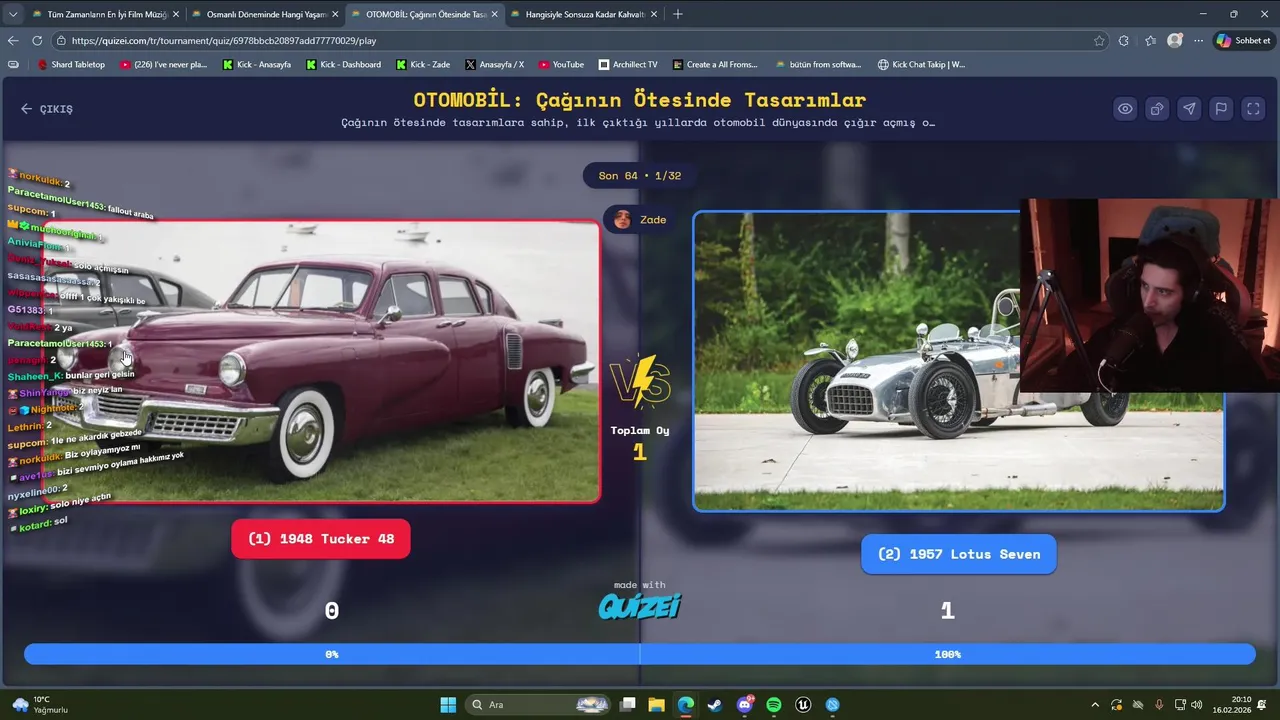Viewport: 1280px width, 720px height.
Task: Go back in browser history
Action: coord(13,41)
